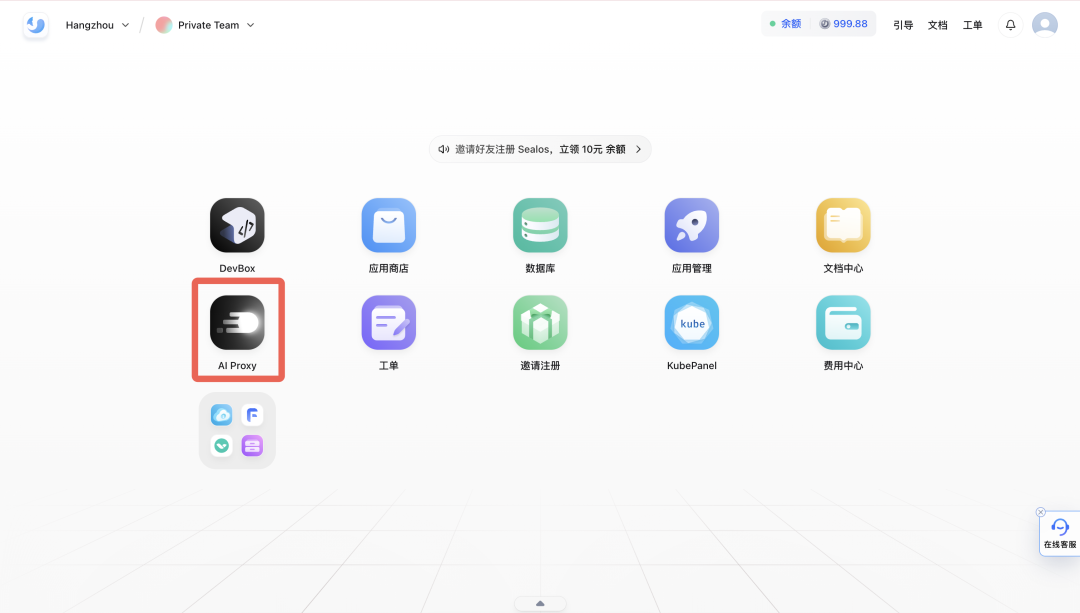
Task: Open the 费用中心 cost center
Action: [843, 323]
